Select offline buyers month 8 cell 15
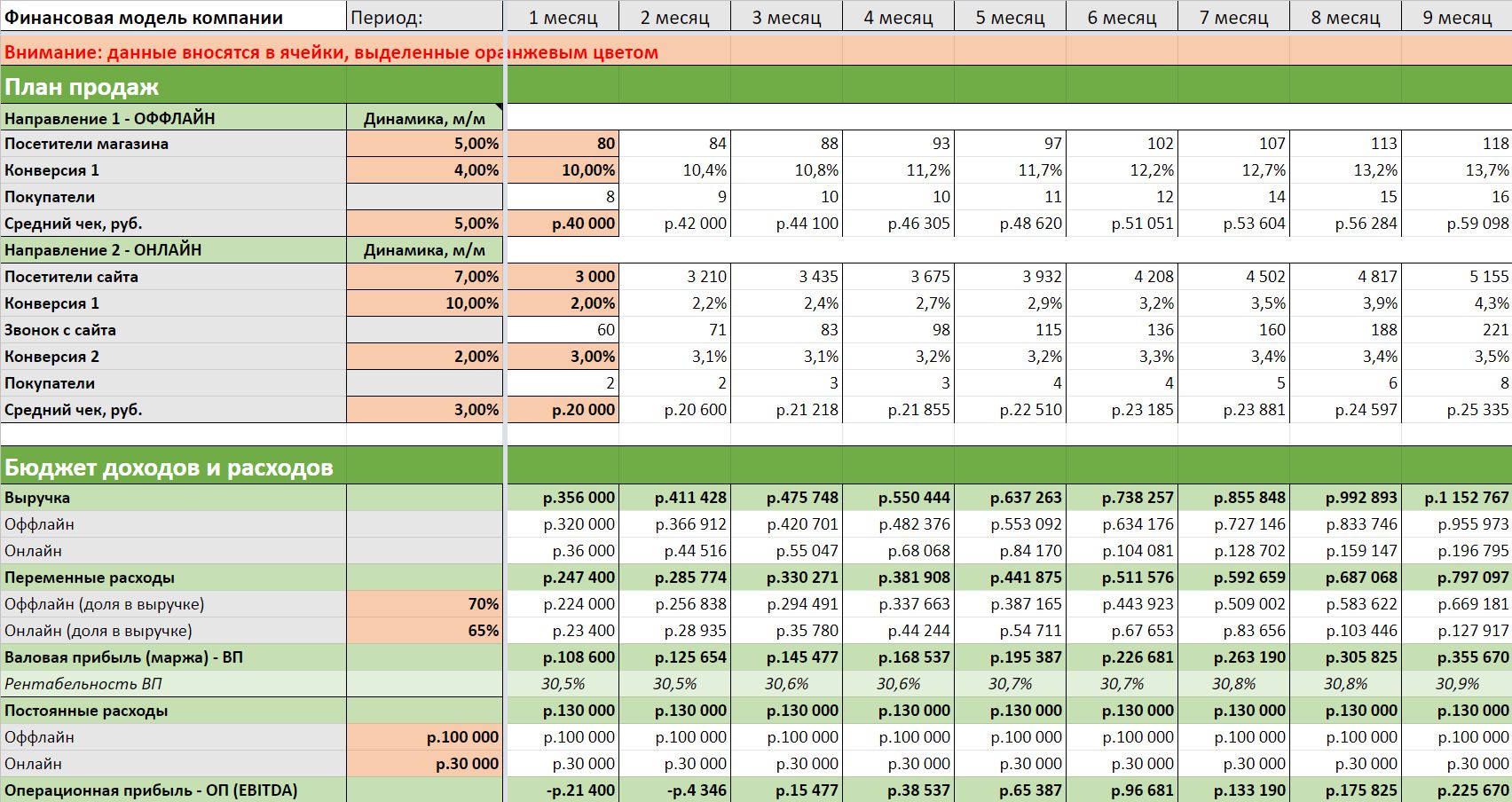The image size is (1512, 802). 1345,197
